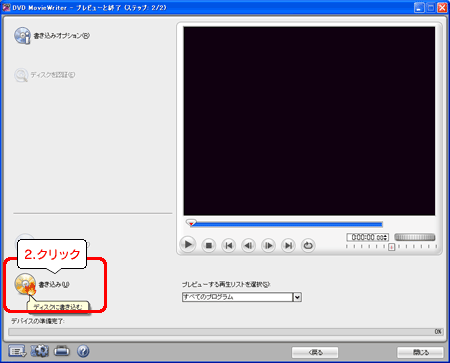This screenshot has width=450, height=363.
Task: Close the DVD MovieWriter window
Action: tap(442, 7)
